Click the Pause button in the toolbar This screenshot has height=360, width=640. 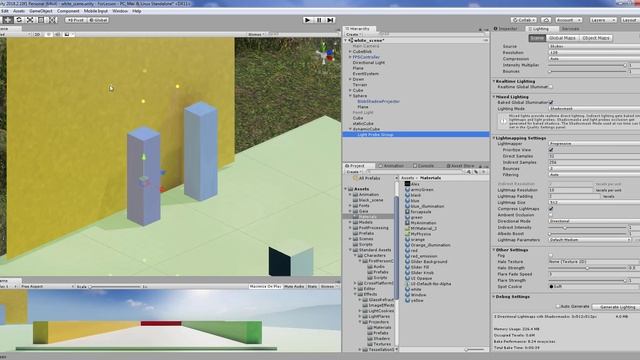coord(319,20)
